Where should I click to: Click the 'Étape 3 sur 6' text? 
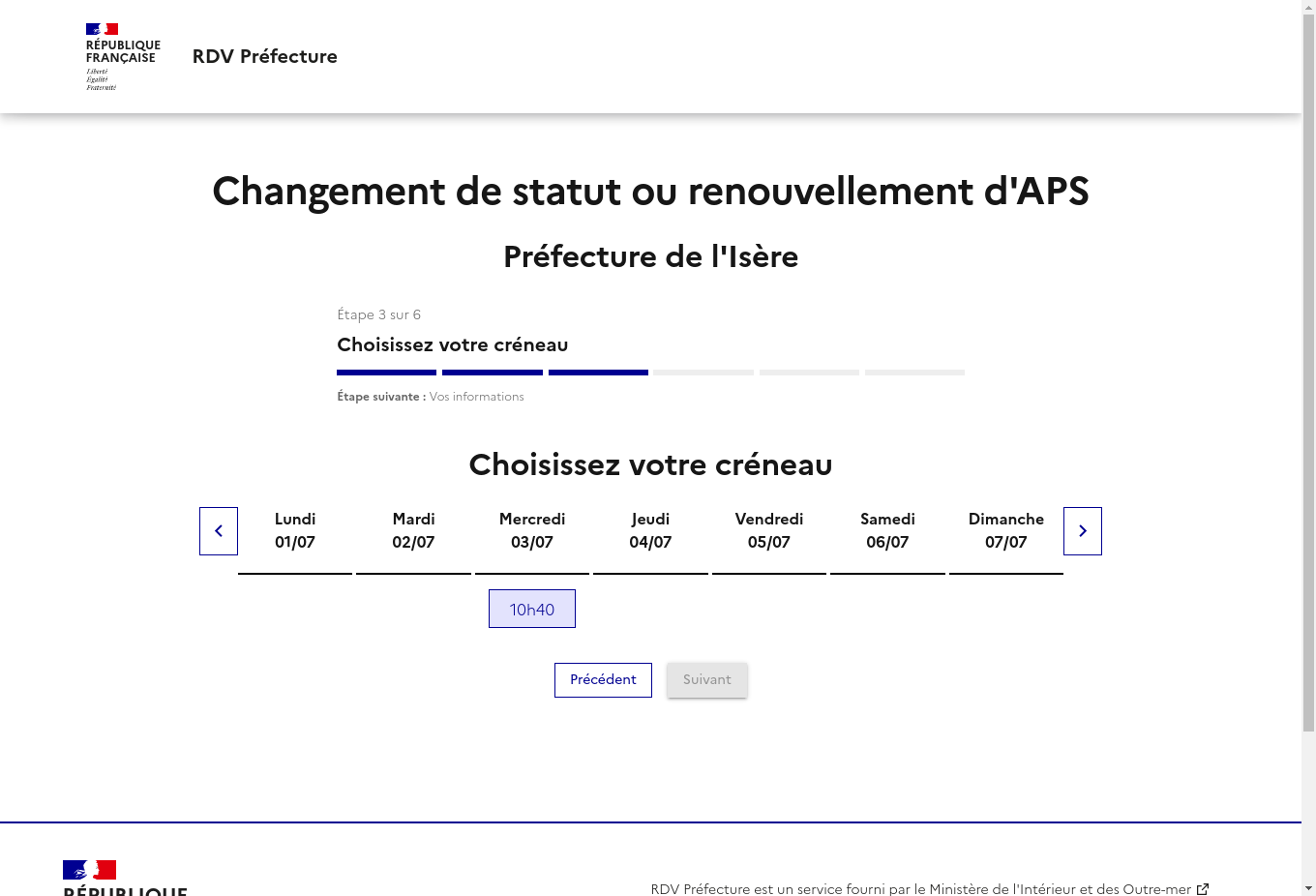point(378,314)
